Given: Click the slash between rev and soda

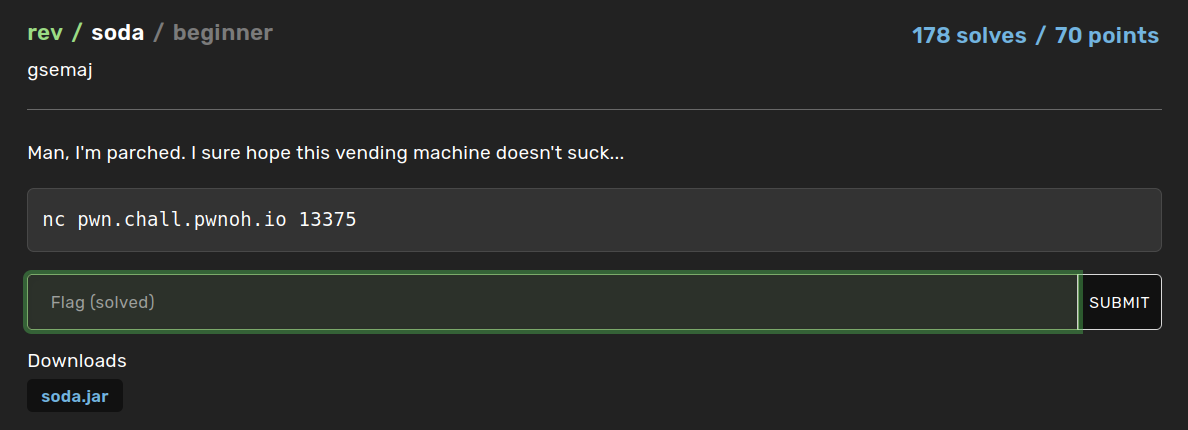Looking at the screenshot, I should tap(76, 33).
